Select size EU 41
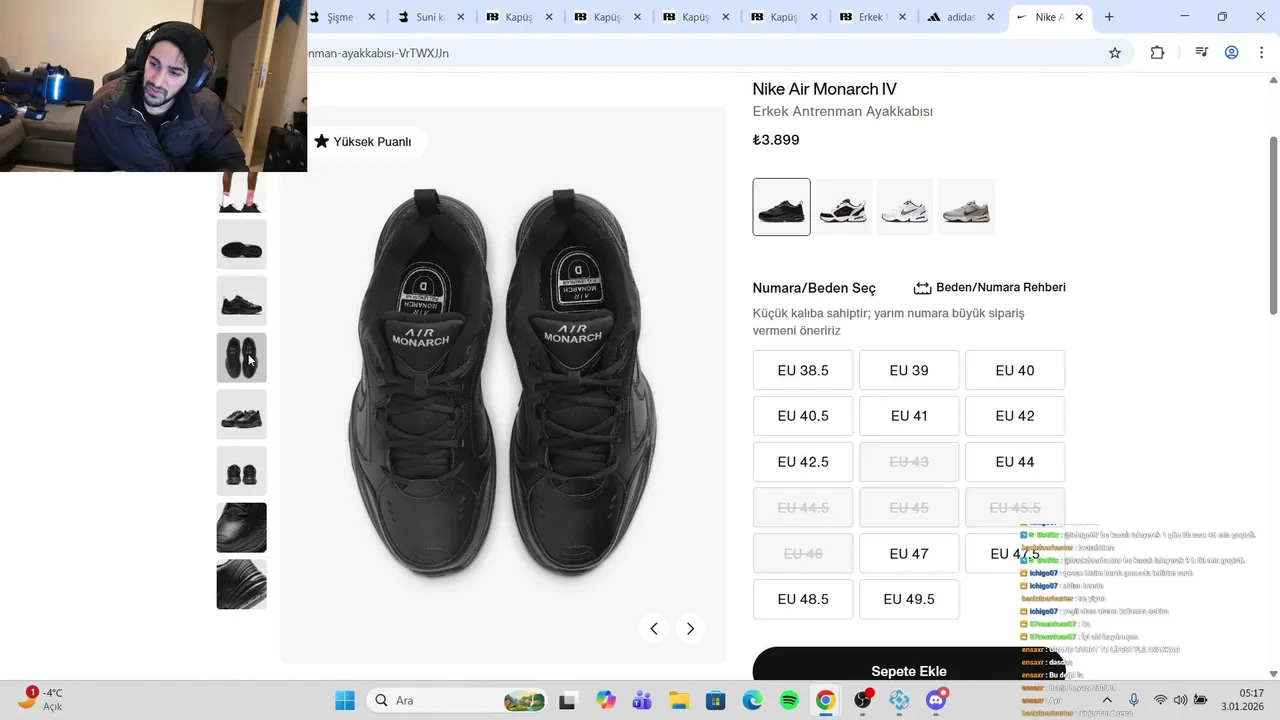The image size is (1280, 720). 909,416
